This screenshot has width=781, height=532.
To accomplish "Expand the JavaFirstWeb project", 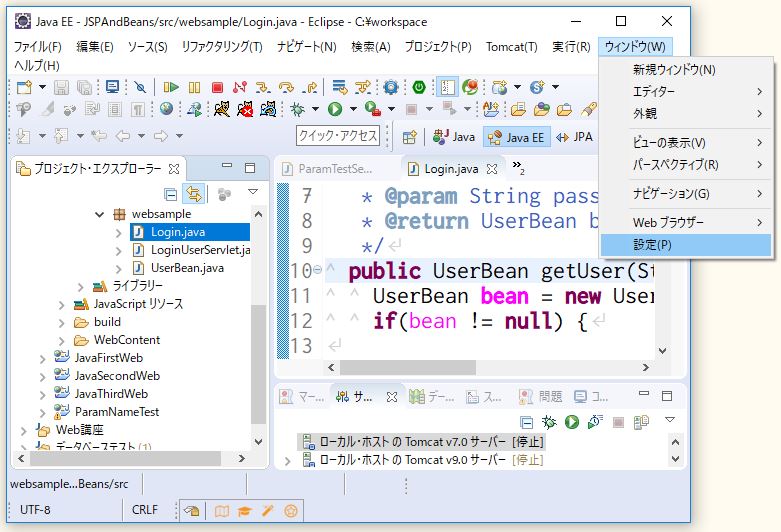I will coord(42,359).
